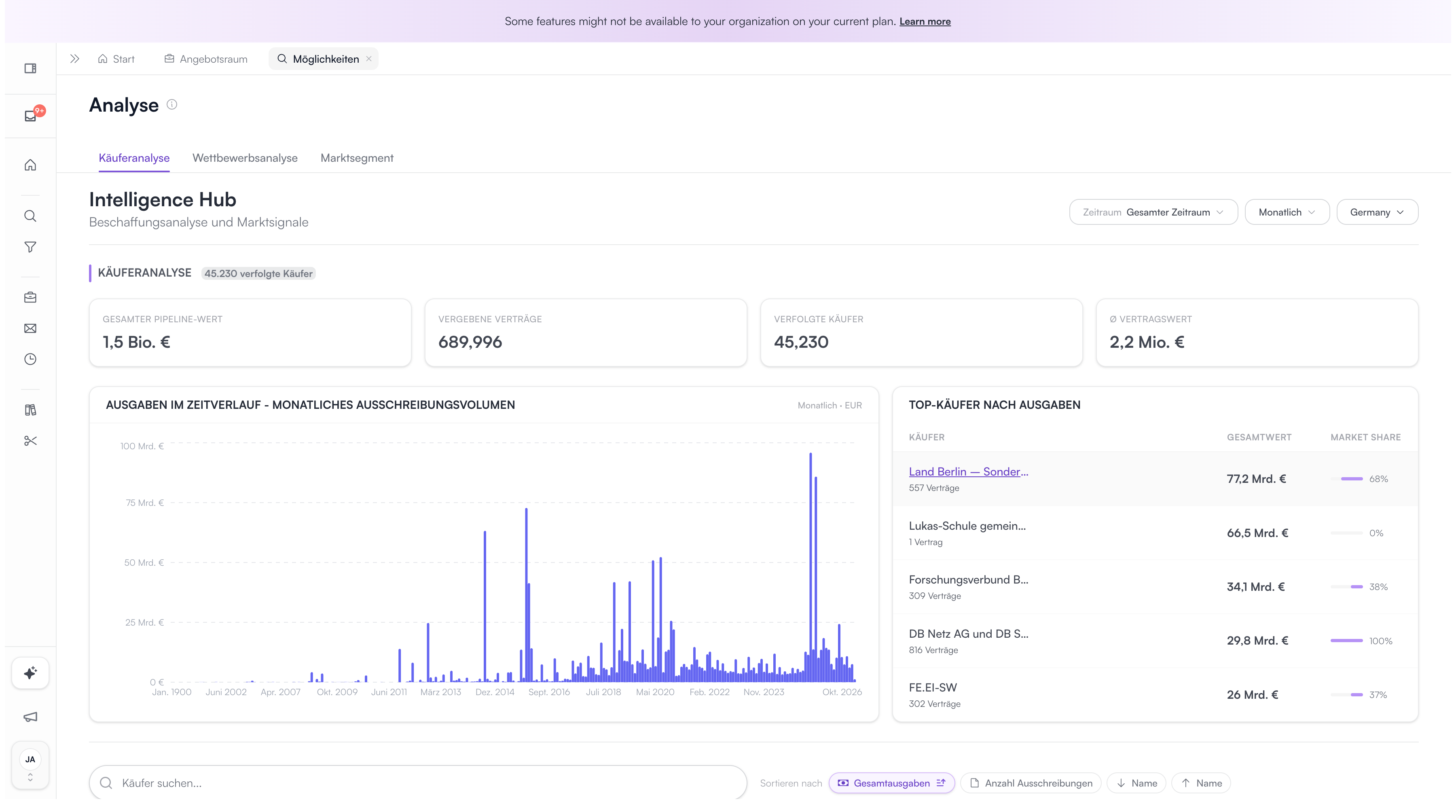Click the Vergebene Verträge 689,996 card
The image size is (1456, 812).
(x=586, y=332)
